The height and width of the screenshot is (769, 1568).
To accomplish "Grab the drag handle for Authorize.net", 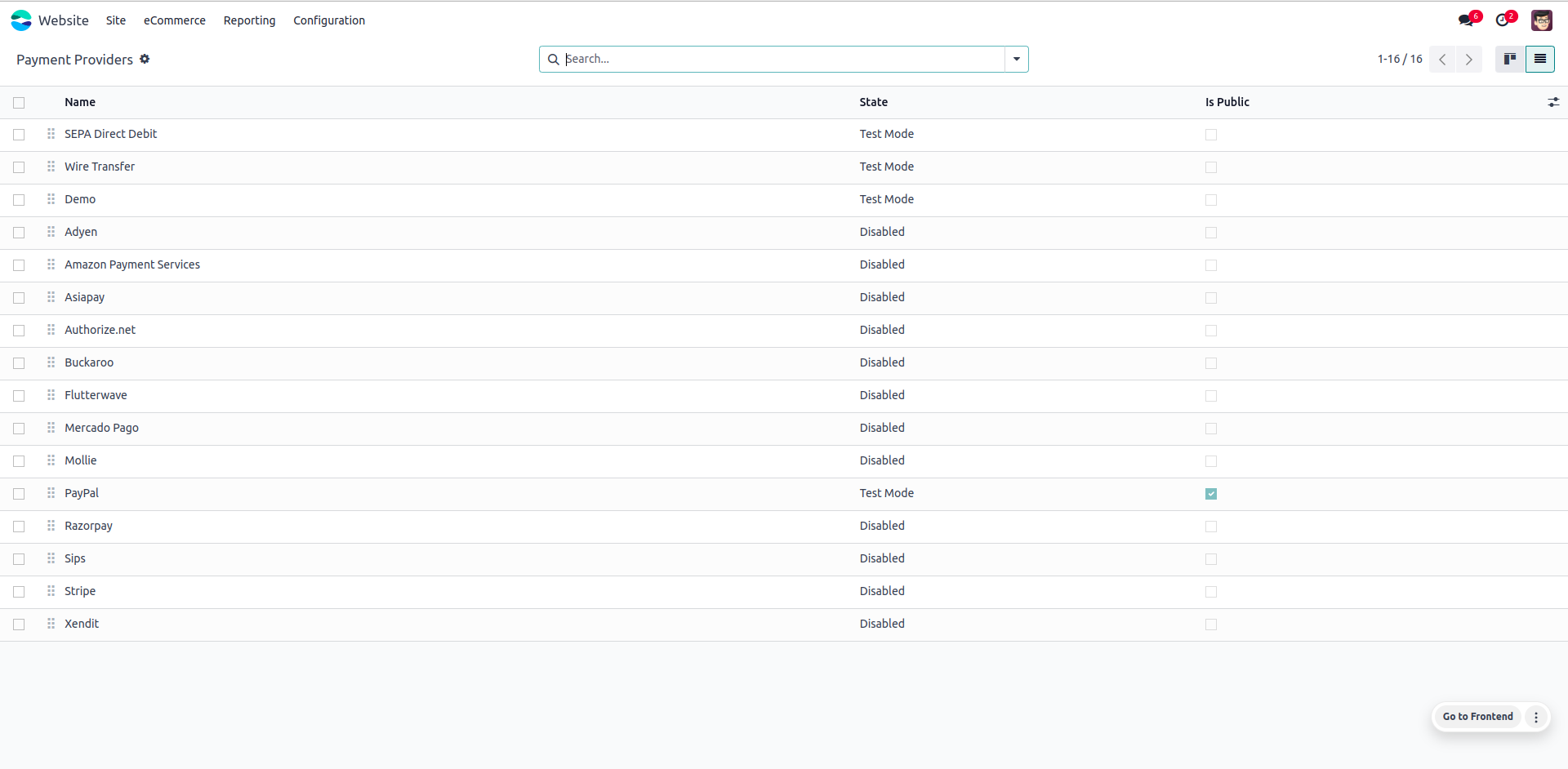I will tap(51, 330).
